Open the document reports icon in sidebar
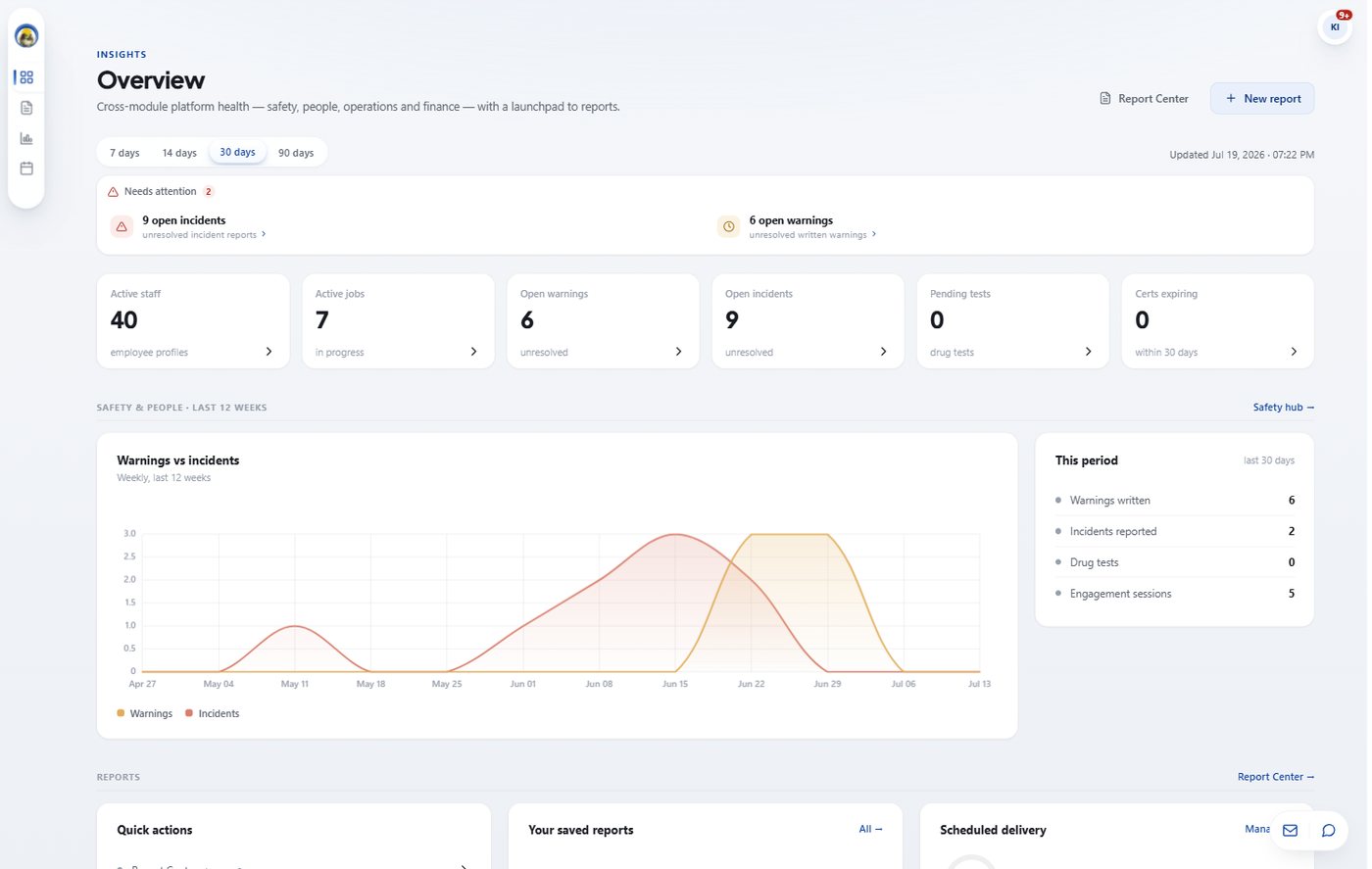This screenshot has width=1372, height=869. click(x=26, y=108)
